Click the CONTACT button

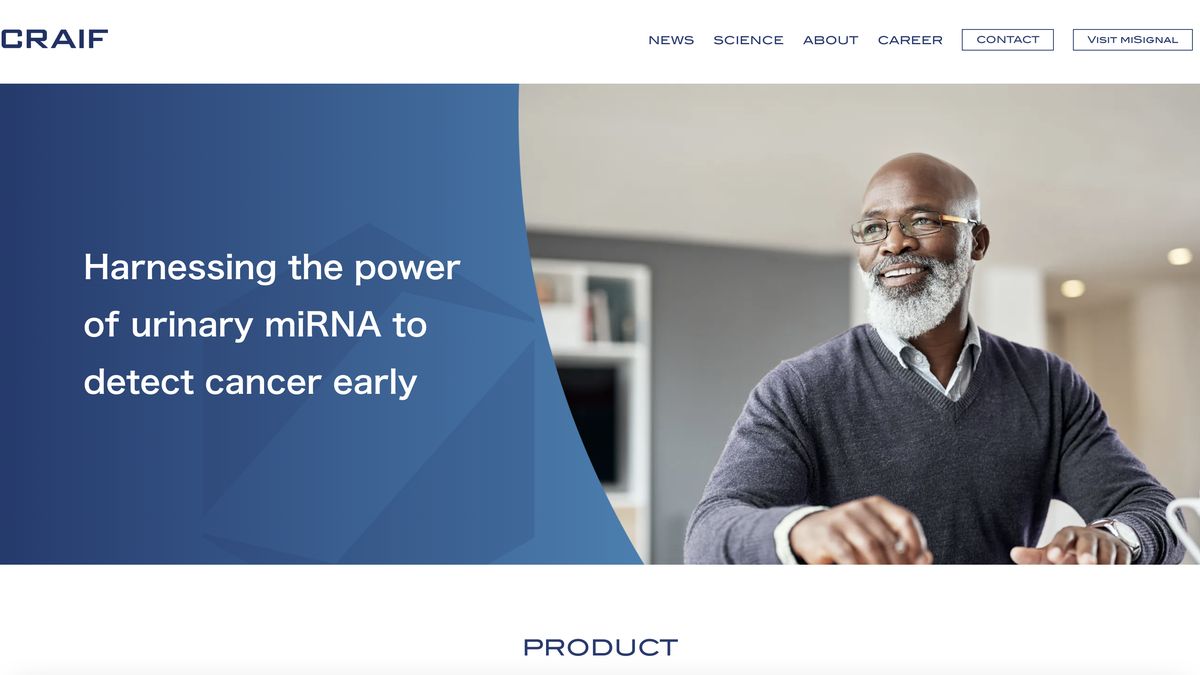(x=1008, y=40)
